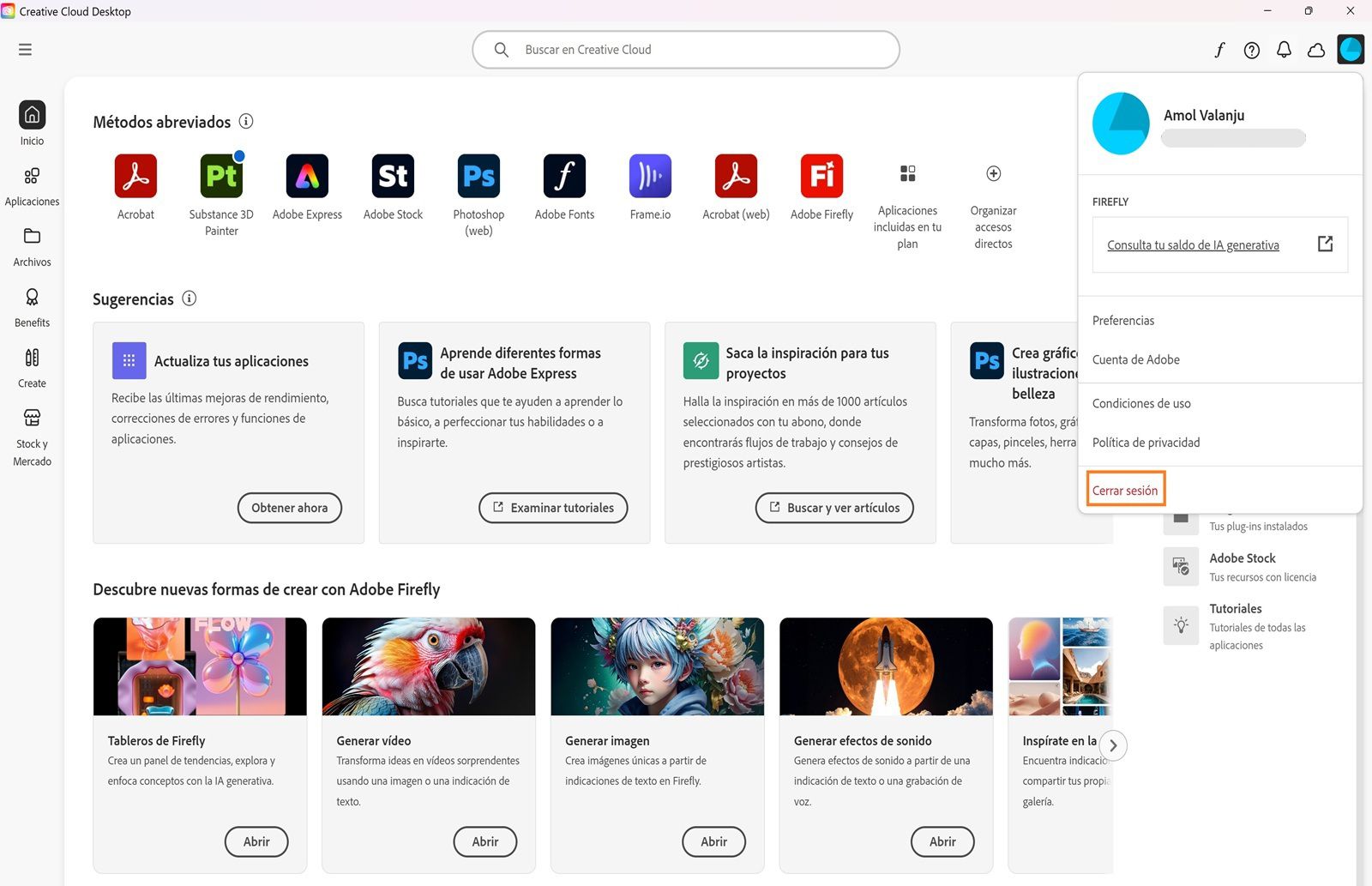The width and height of the screenshot is (1372, 886).
Task: Launch Frame.io shortcut
Action: click(x=650, y=176)
